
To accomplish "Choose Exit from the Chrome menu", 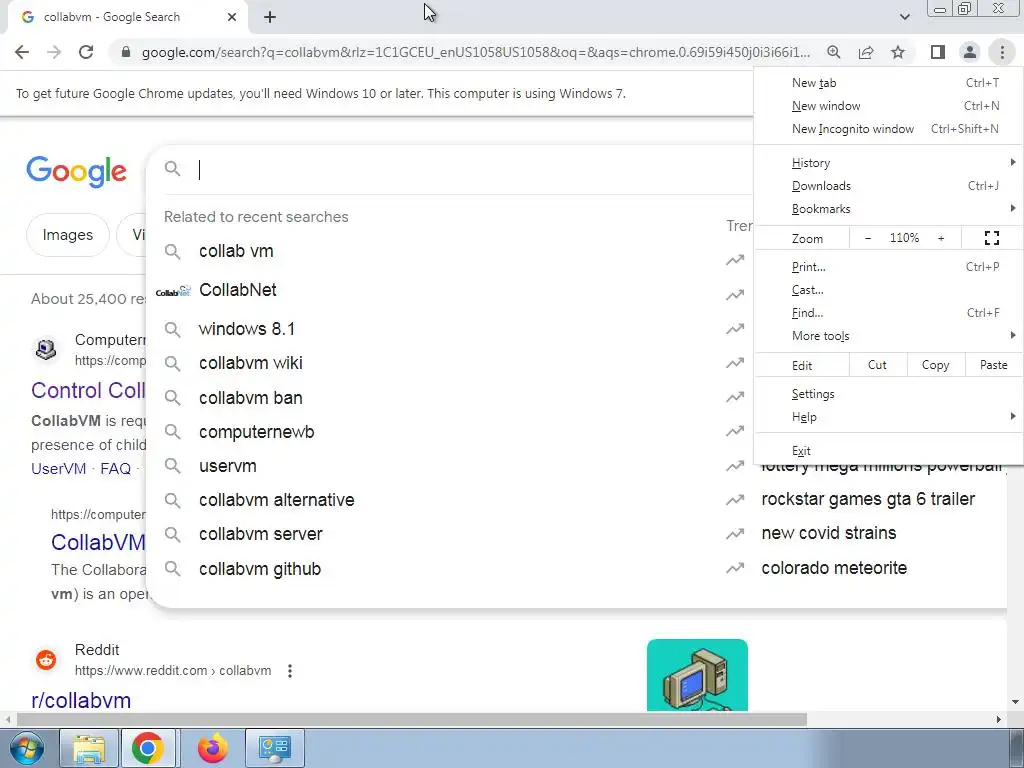I will (888, 451).
